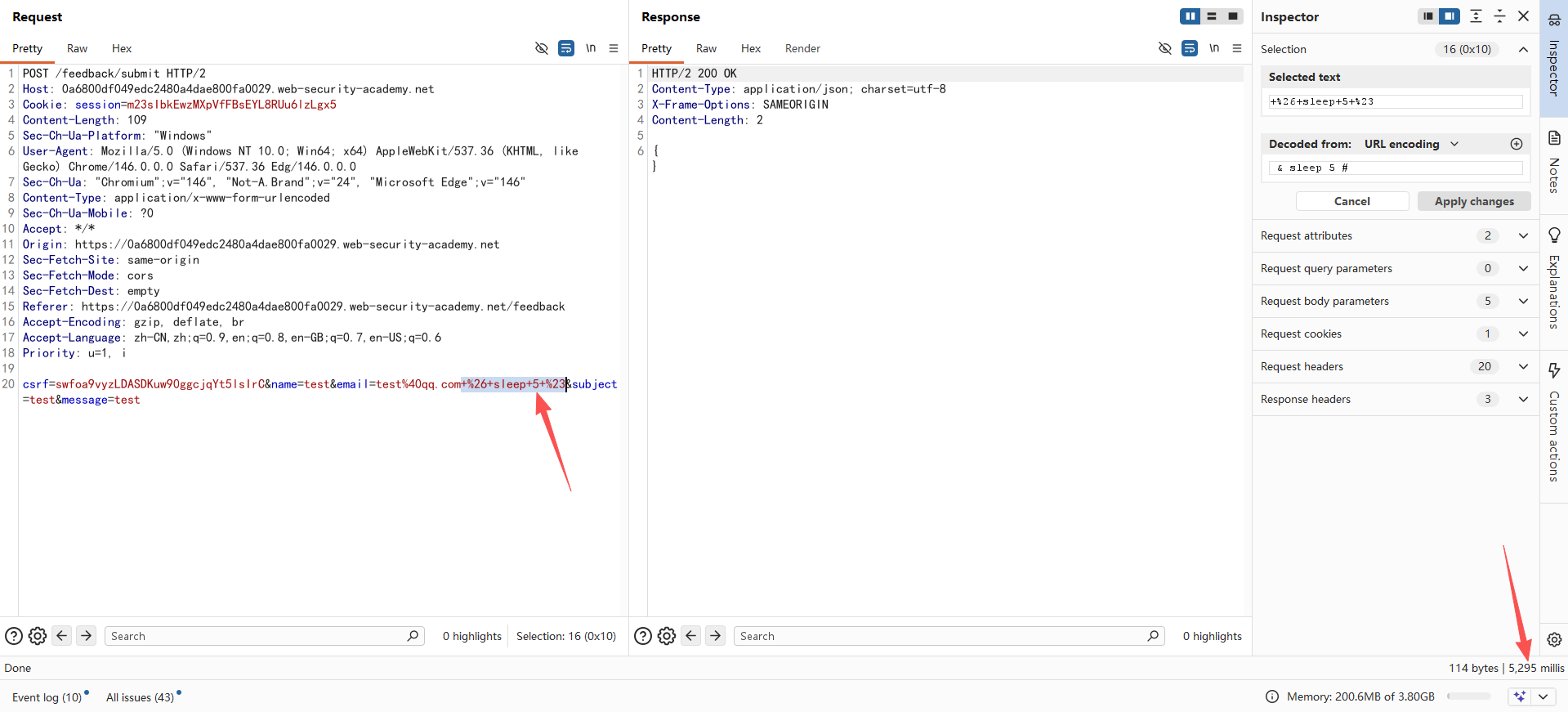
Task: Open the Explanations side panel
Action: point(1554,278)
